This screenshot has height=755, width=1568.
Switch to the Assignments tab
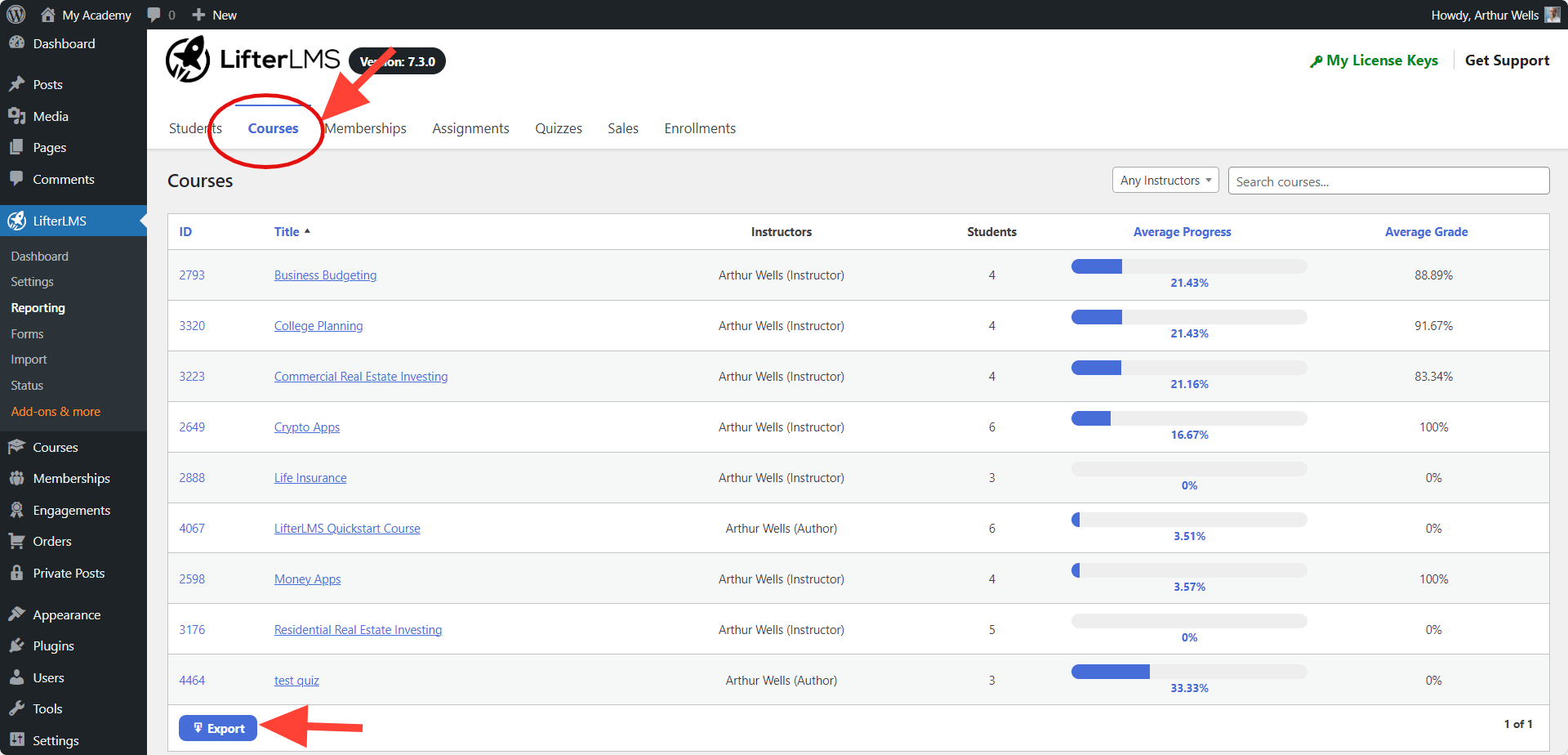pyautogui.click(x=470, y=128)
